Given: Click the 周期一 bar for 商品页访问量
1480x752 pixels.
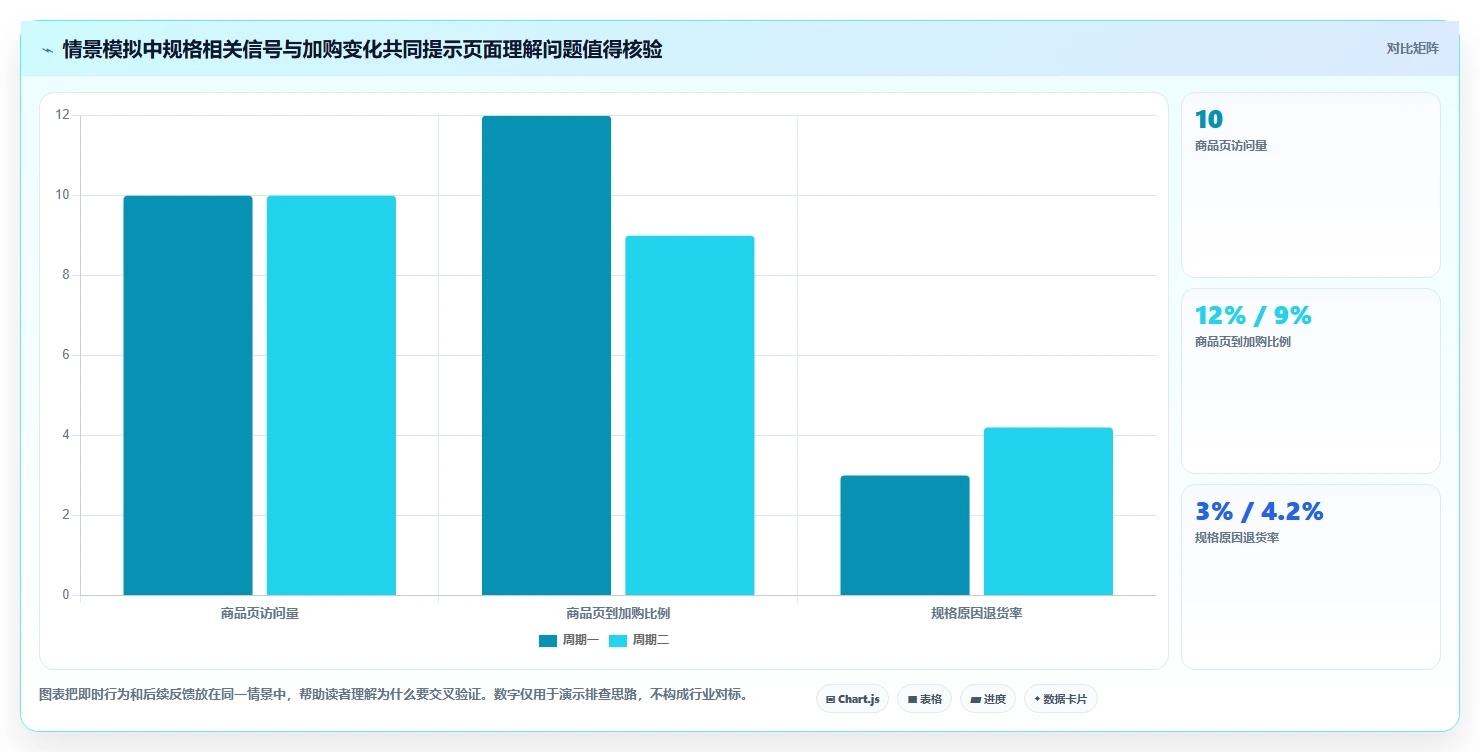Looking at the screenshot, I should tap(188, 395).
